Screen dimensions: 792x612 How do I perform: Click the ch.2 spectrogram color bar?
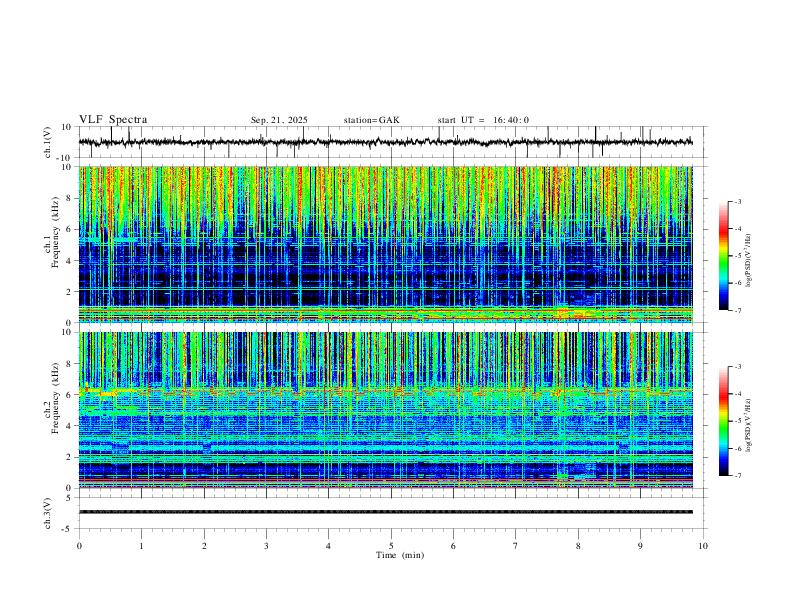pos(723,421)
